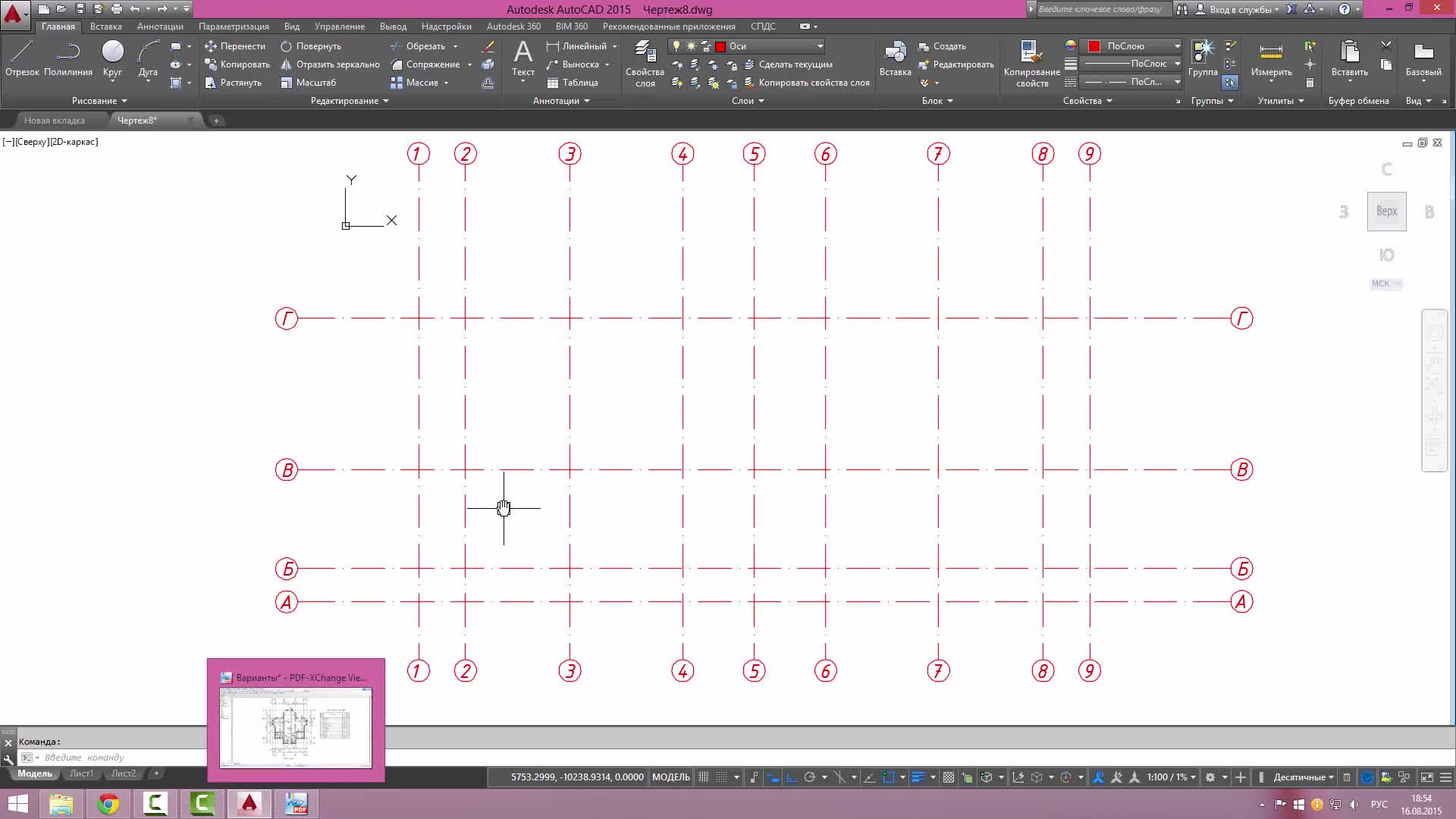Click the red object color swatch ПоСлою
This screenshot has width=1456, height=819.
tap(1094, 46)
